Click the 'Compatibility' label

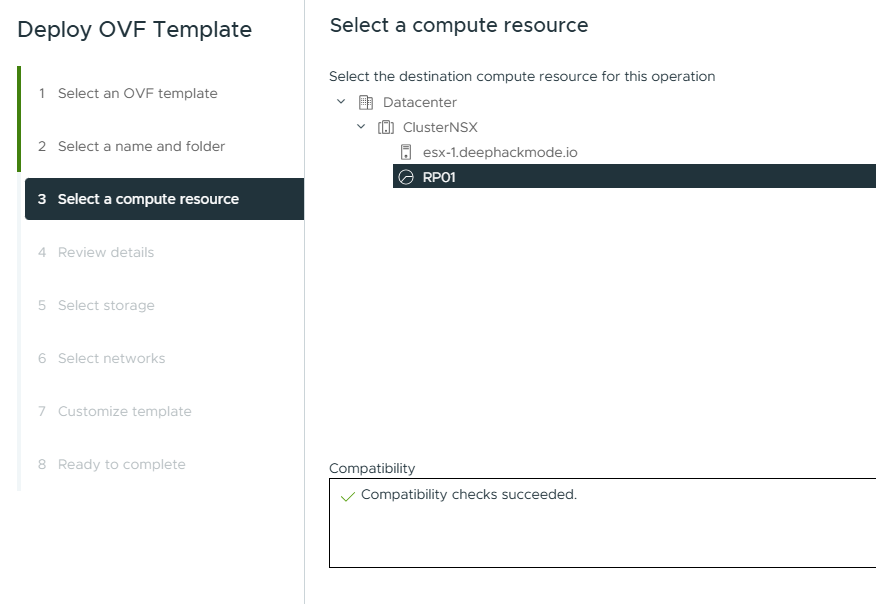(372, 468)
